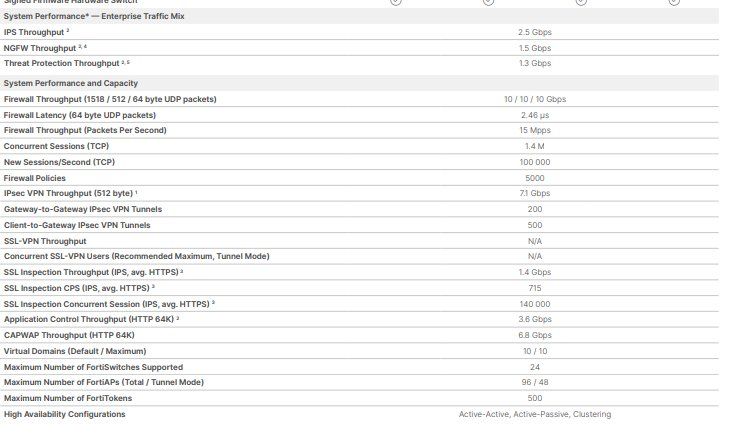Click the Firewall Policies row label
The width and height of the screenshot is (738, 433).
coord(35,178)
